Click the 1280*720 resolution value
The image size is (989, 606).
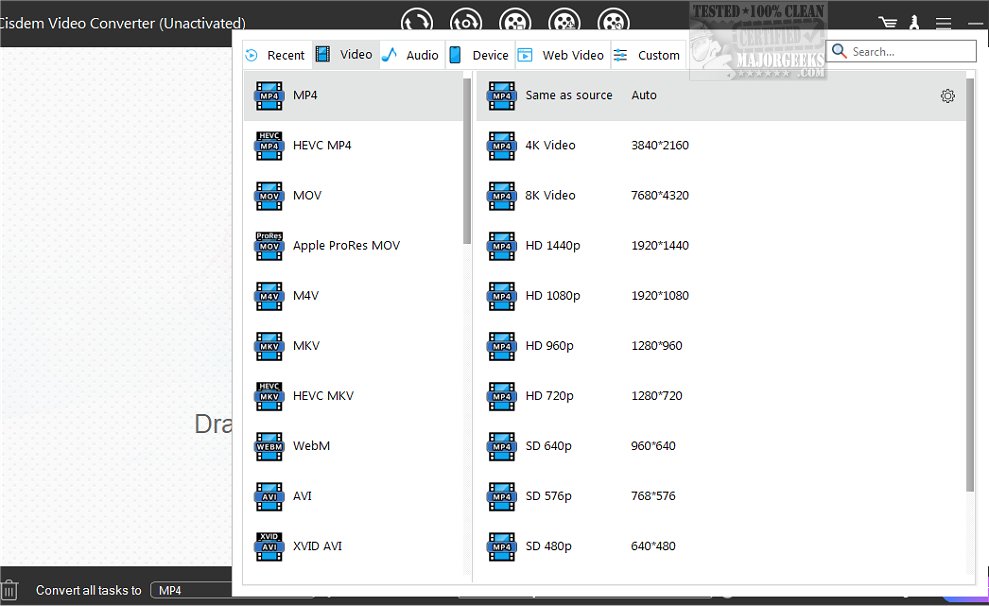(x=657, y=396)
